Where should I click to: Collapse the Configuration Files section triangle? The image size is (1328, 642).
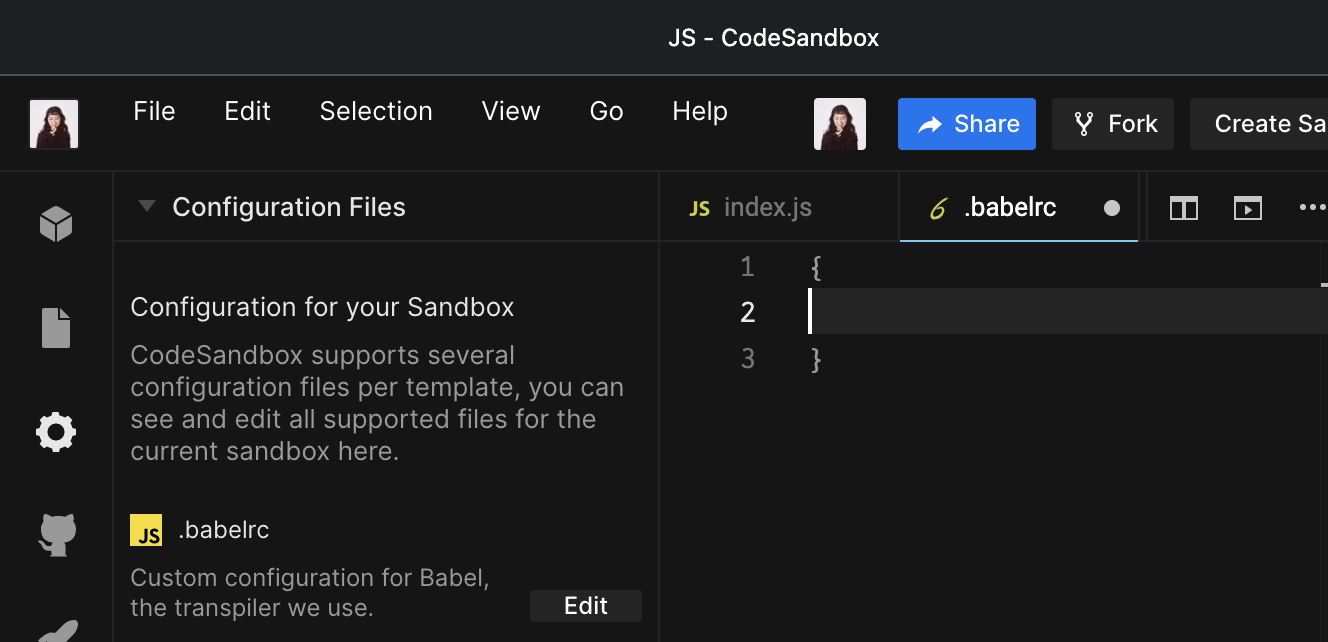pyautogui.click(x=147, y=207)
